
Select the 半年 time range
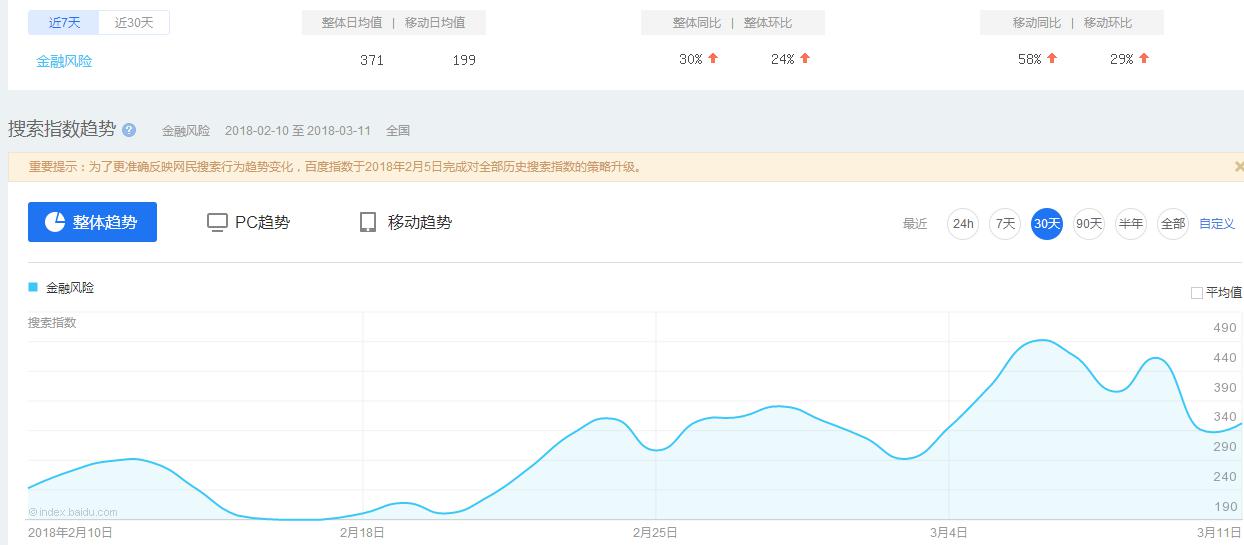[1130, 223]
